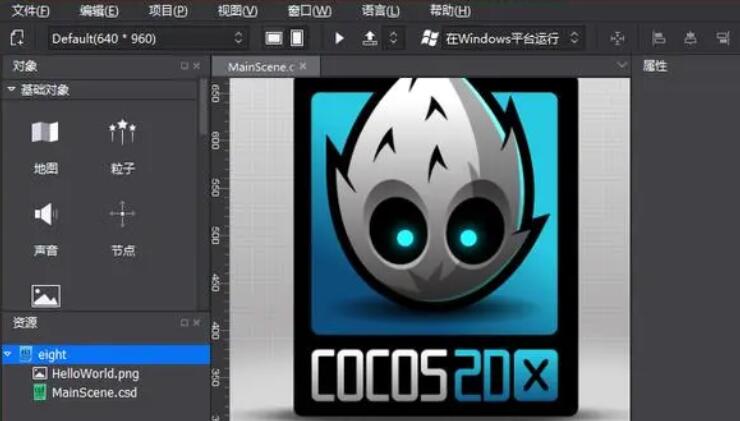The image size is (740, 421).
Task: Open the 编辑(E) menu
Action: coord(99,10)
